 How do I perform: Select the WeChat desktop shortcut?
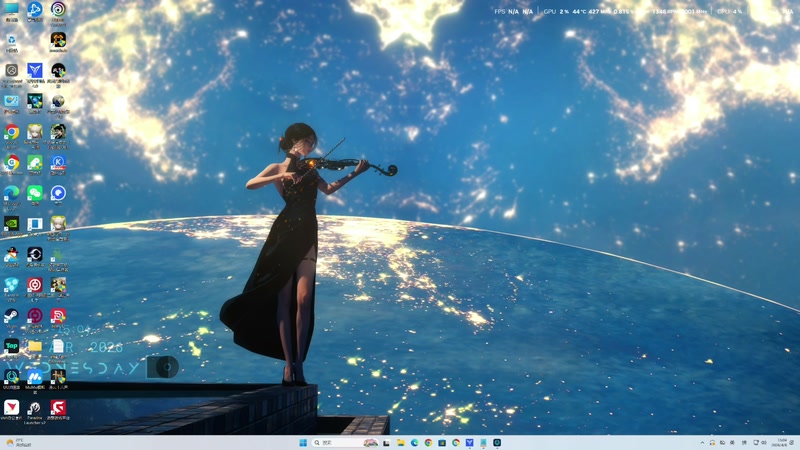click(35, 193)
